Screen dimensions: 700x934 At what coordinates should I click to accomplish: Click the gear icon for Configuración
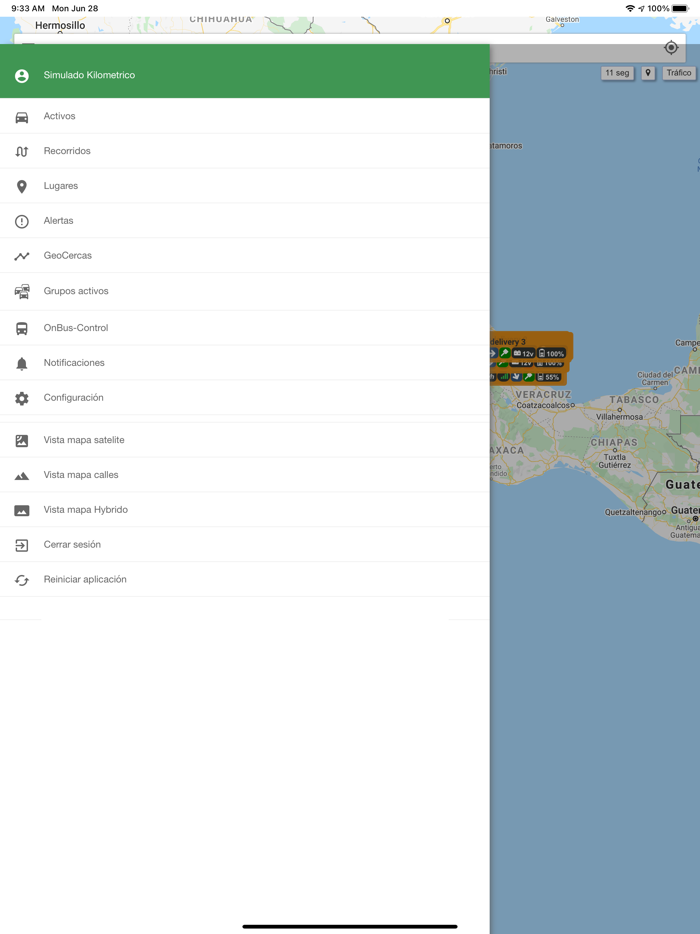click(x=21, y=398)
